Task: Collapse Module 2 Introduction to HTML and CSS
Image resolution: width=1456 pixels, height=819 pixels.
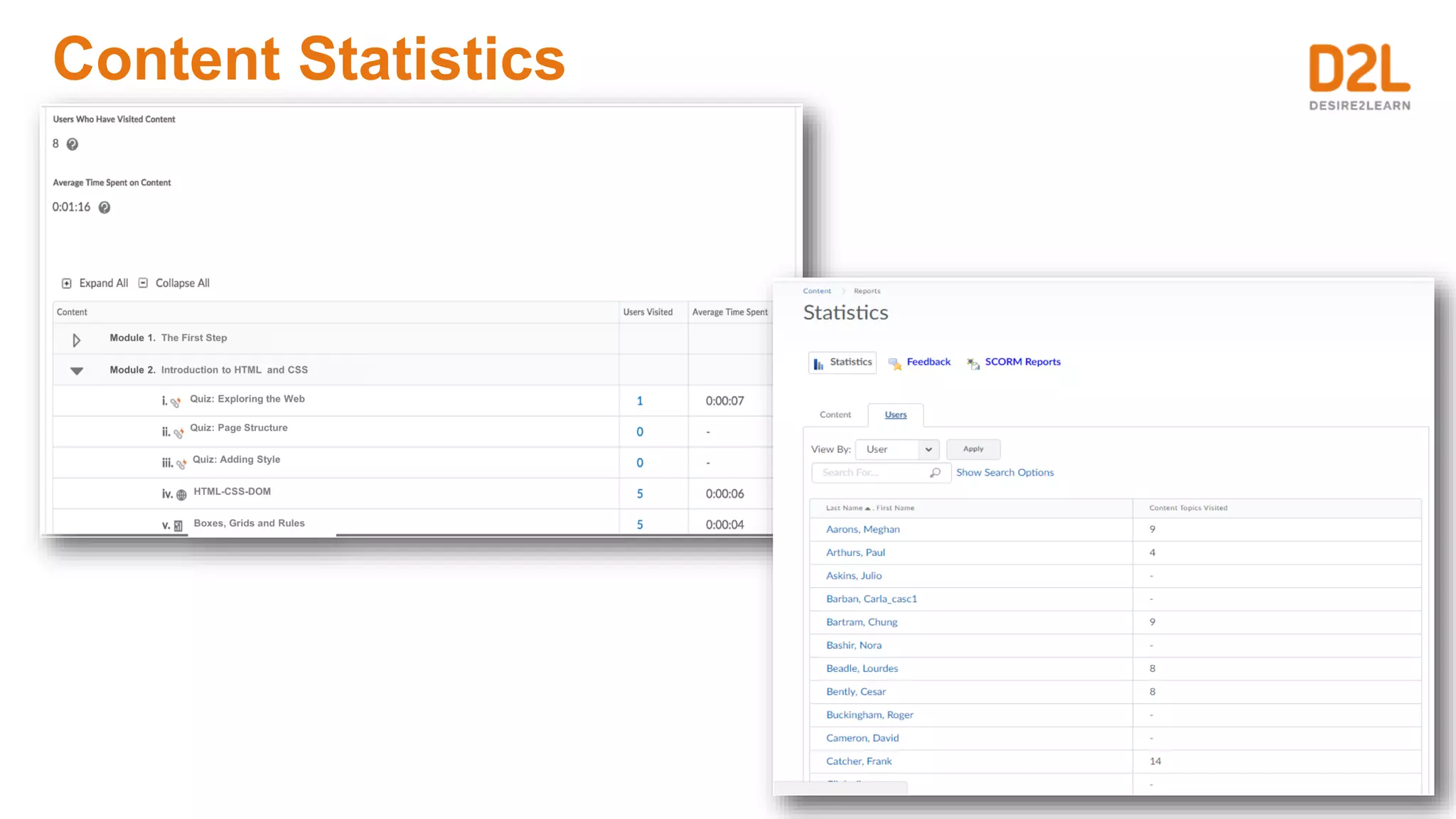Action: click(77, 370)
